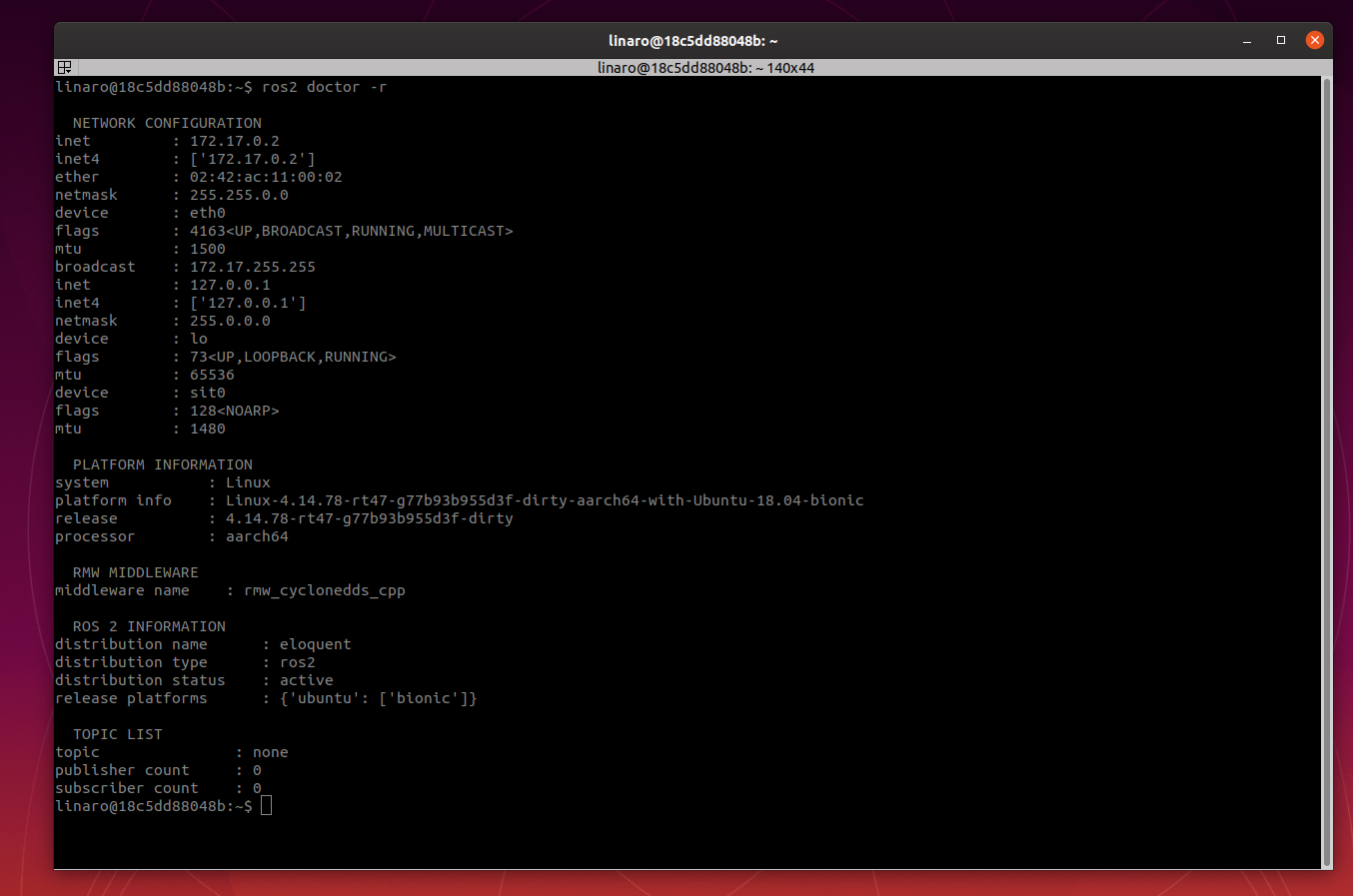Click the RMW MIDDLEWARE heading
This screenshot has width=1353, height=896.
135,572
